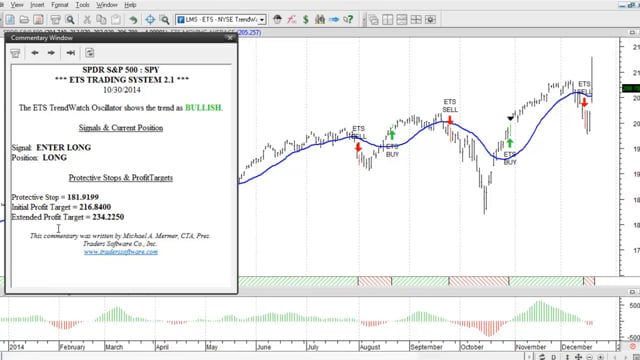This screenshot has height=360, width=640.
Task: Click the four-pane window layout icon
Action: point(416,19)
